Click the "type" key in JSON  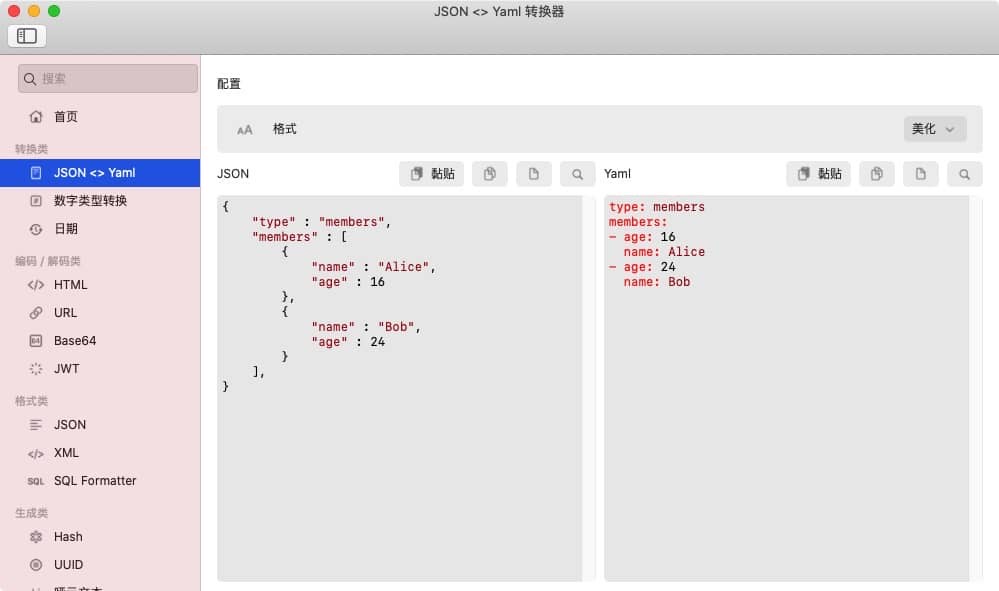click(274, 222)
